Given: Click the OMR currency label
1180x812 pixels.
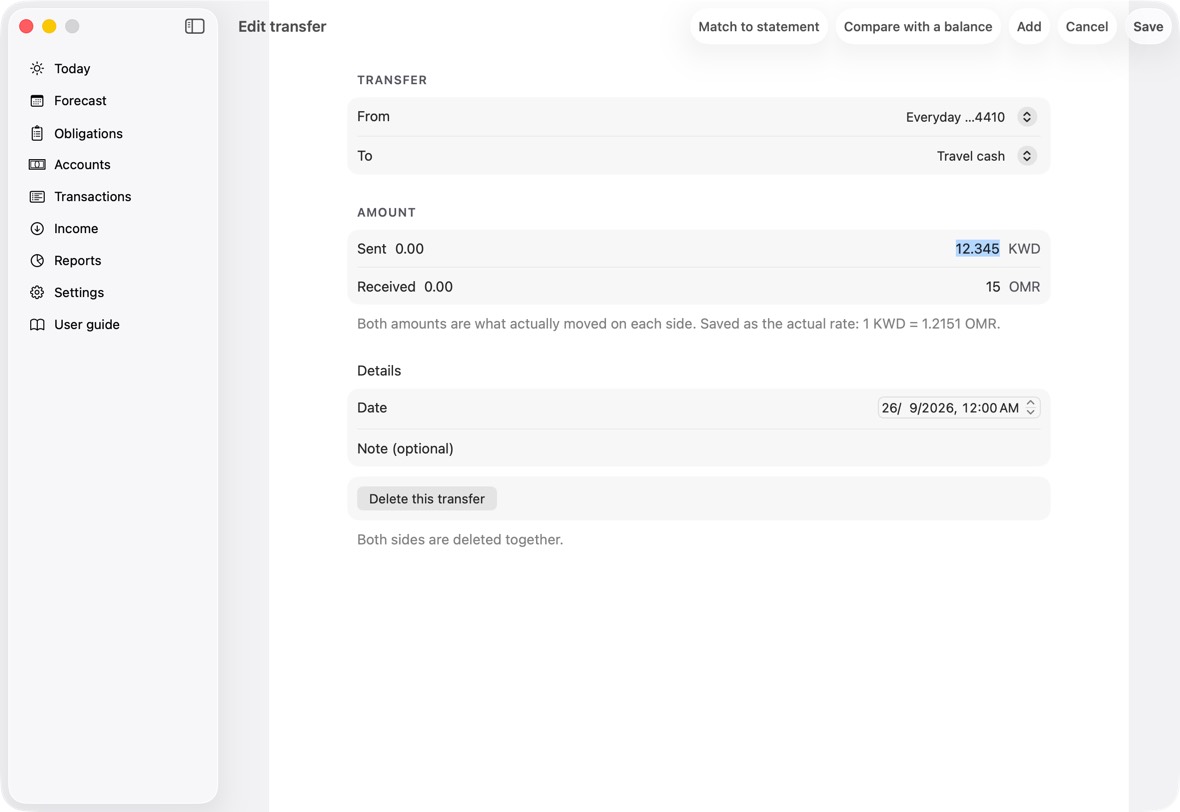Looking at the screenshot, I should [1024, 287].
